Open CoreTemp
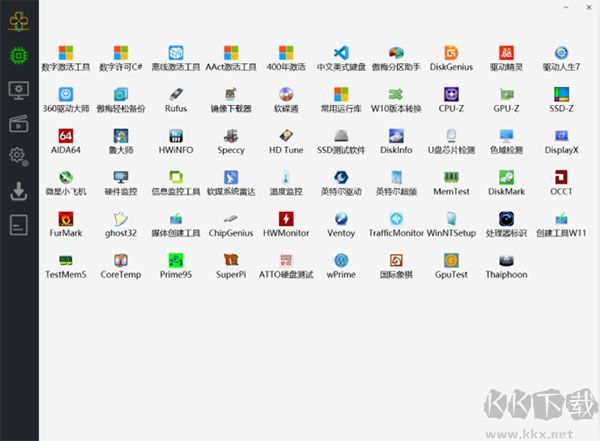The height and width of the screenshot is (441, 600). [x=121, y=266]
